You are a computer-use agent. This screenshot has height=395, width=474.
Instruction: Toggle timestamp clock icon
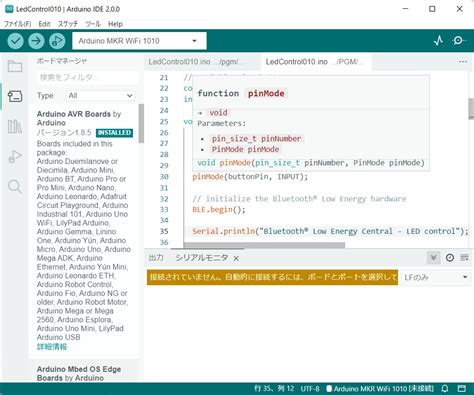click(x=450, y=258)
